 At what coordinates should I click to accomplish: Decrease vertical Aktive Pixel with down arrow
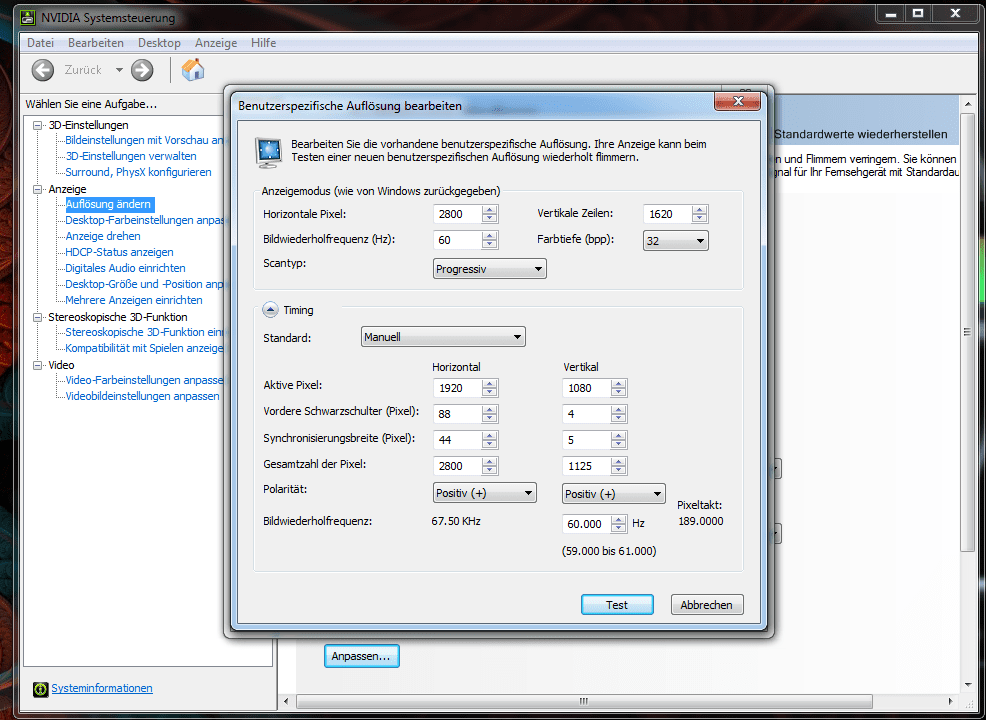619,392
